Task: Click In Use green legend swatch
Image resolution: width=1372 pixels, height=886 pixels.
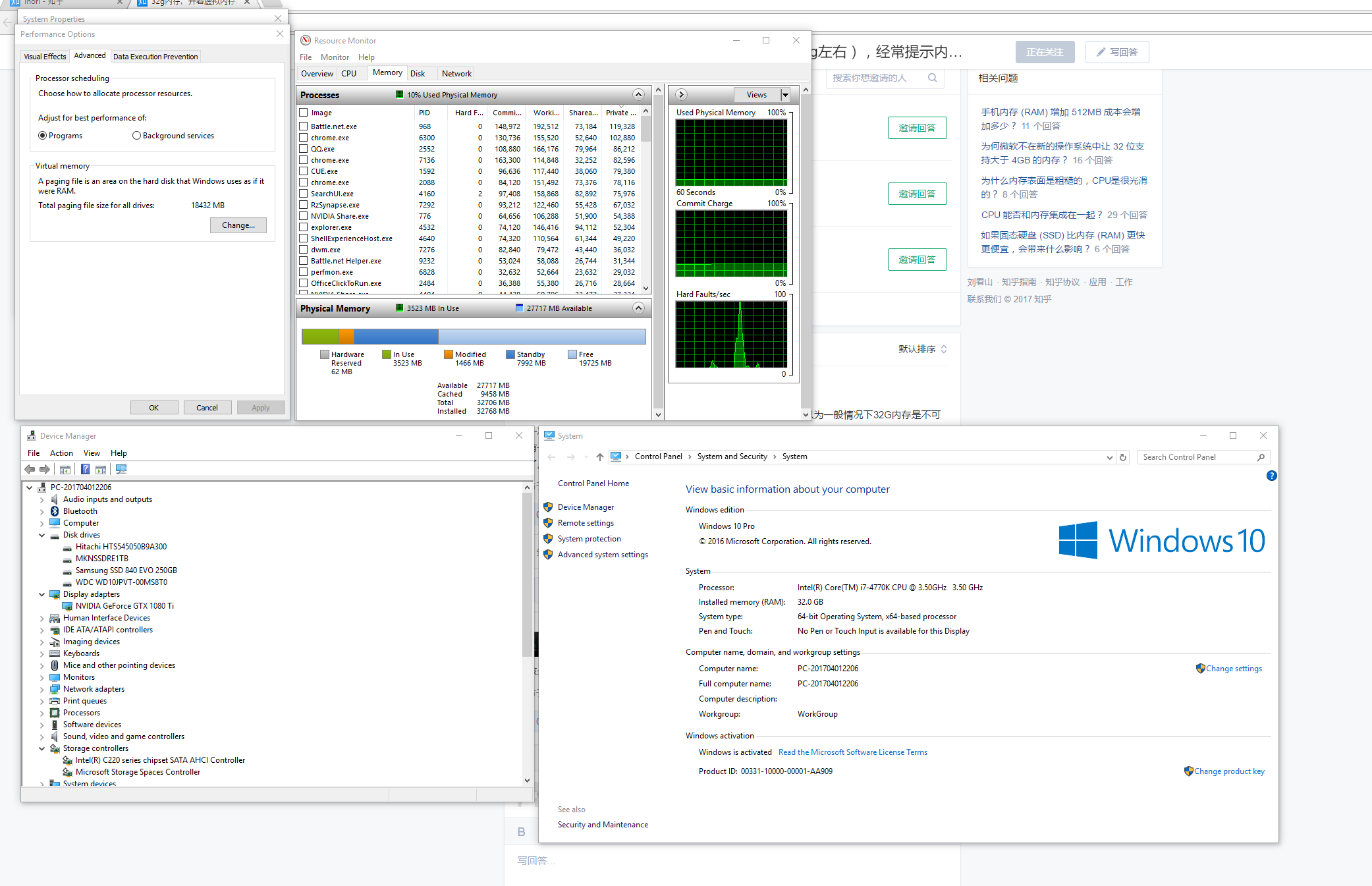Action: click(387, 354)
